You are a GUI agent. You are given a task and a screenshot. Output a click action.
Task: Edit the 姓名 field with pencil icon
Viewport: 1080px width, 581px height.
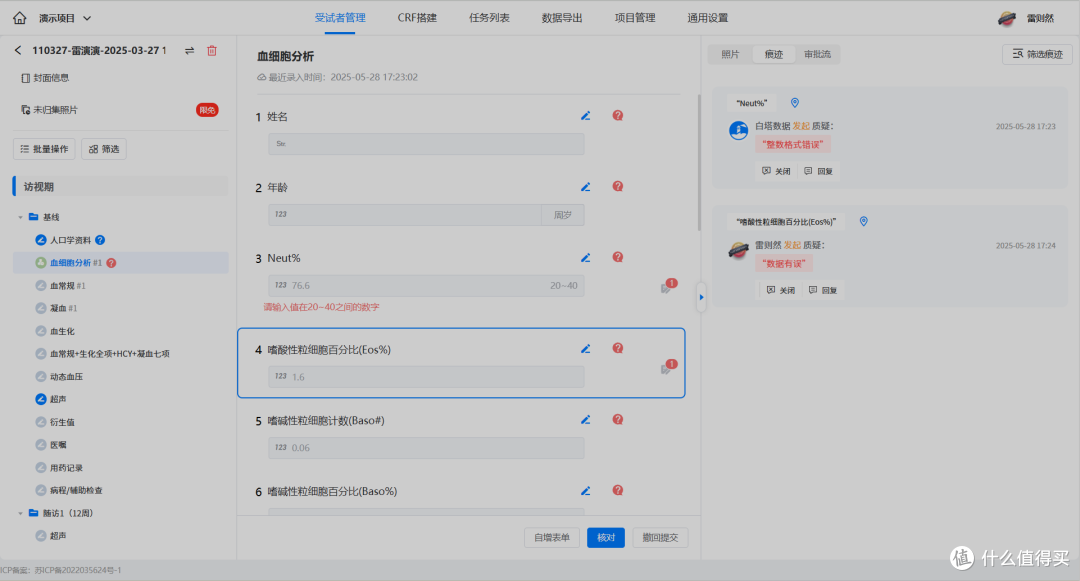pos(585,116)
